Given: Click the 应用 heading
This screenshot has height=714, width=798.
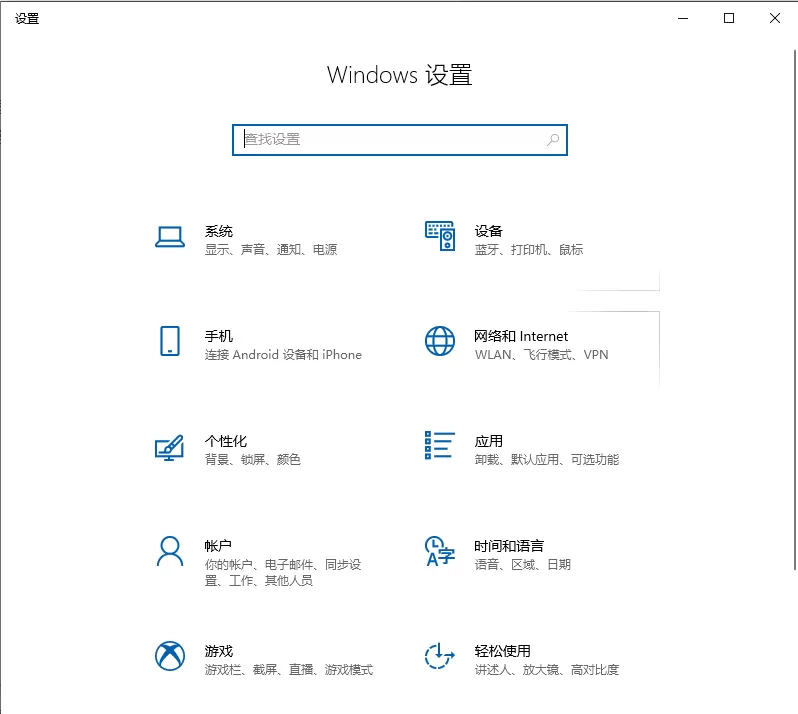Looking at the screenshot, I should coord(489,441).
